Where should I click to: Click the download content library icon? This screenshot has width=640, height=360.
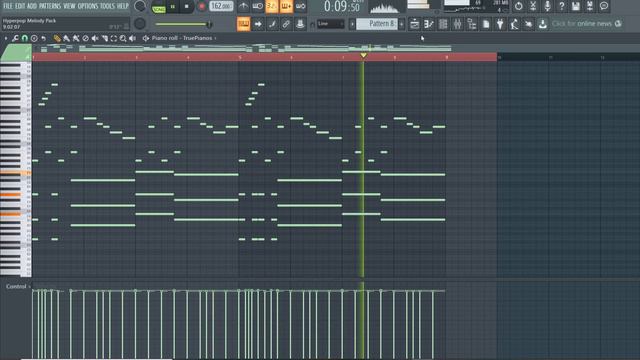point(542,24)
